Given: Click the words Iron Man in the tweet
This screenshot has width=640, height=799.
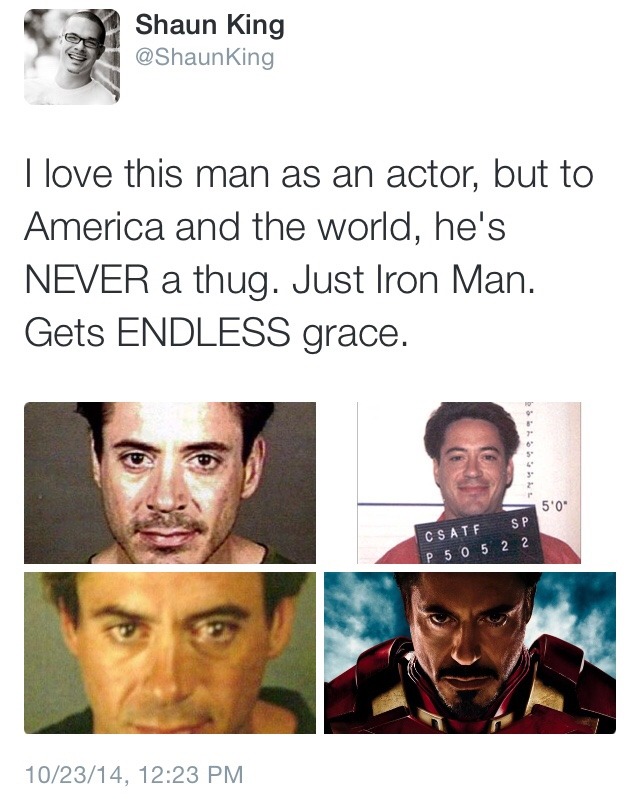Looking at the screenshot, I should [x=455, y=280].
